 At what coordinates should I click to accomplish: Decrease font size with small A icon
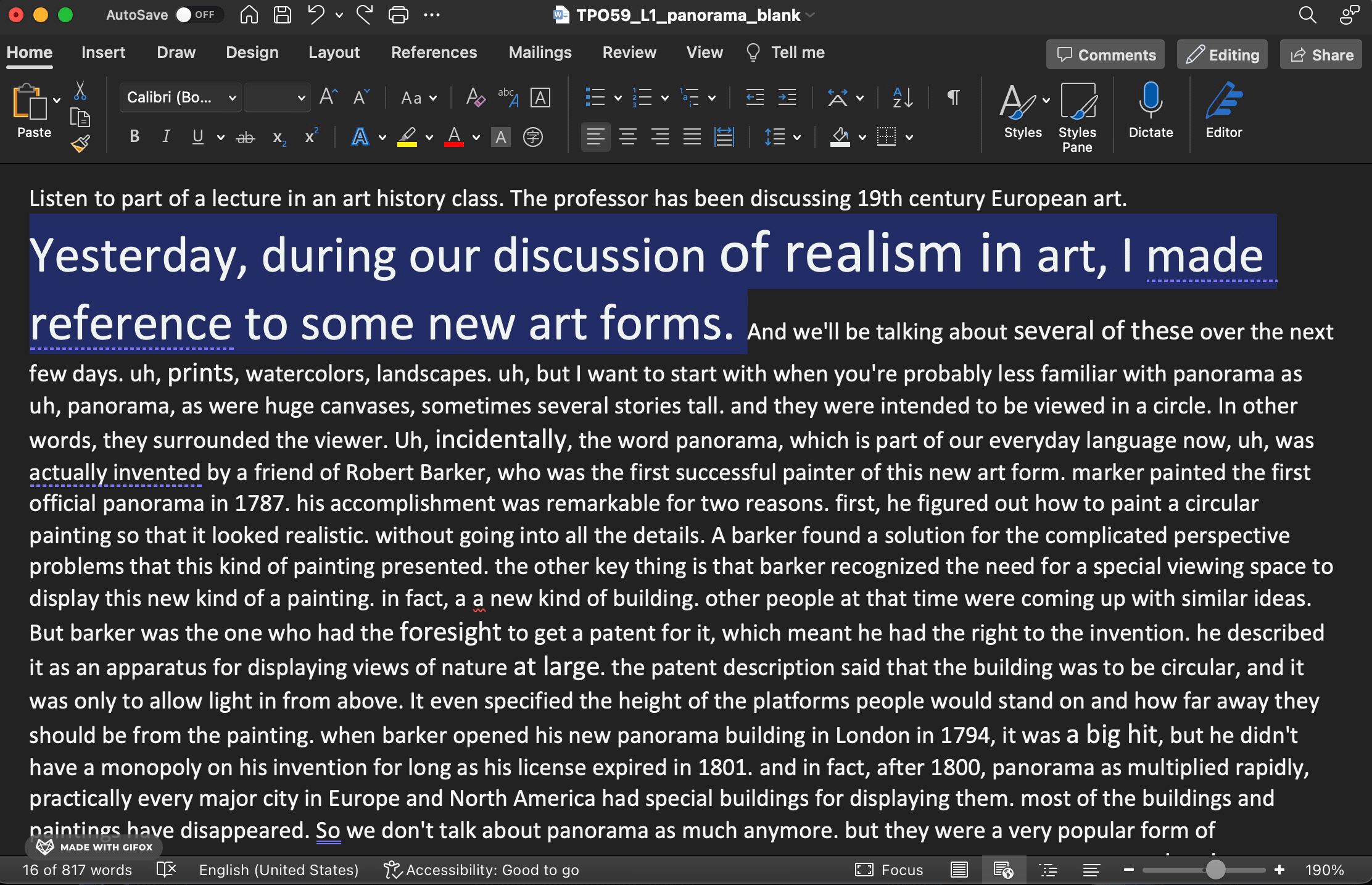(x=361, y=97)
